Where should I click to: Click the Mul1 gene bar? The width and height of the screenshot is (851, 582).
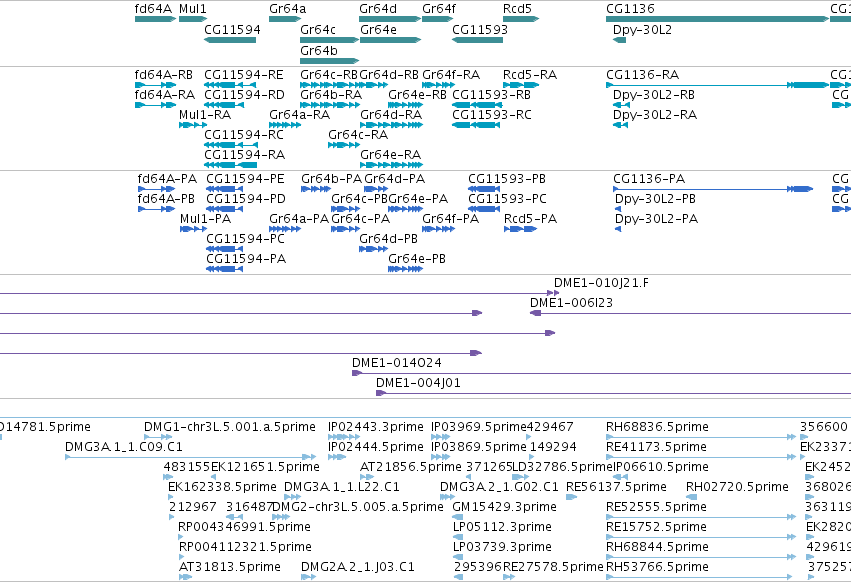pos(193,19)
